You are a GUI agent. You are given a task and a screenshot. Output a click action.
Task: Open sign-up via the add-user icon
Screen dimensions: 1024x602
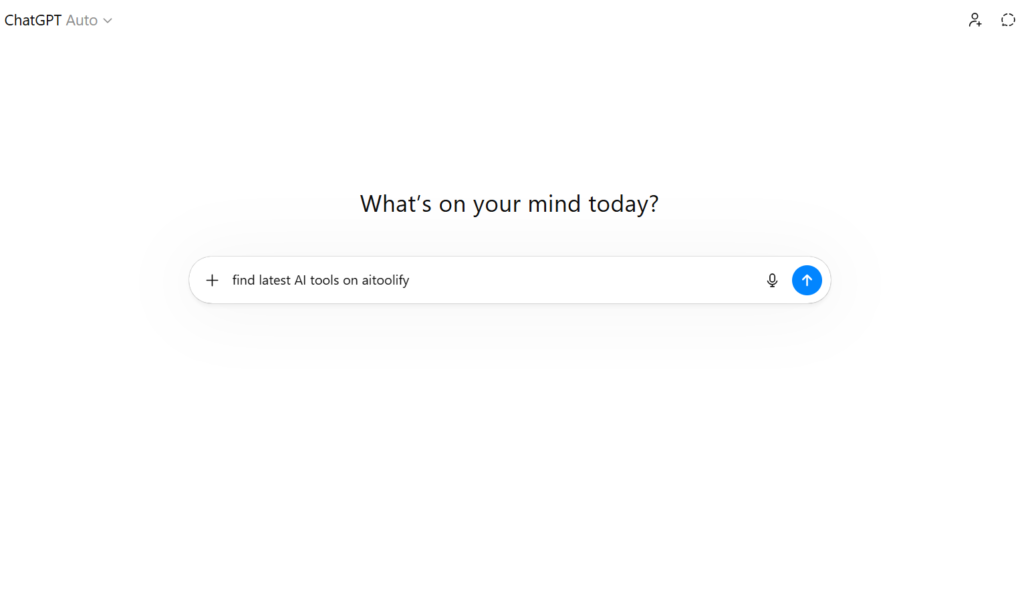tap(975, 20)
